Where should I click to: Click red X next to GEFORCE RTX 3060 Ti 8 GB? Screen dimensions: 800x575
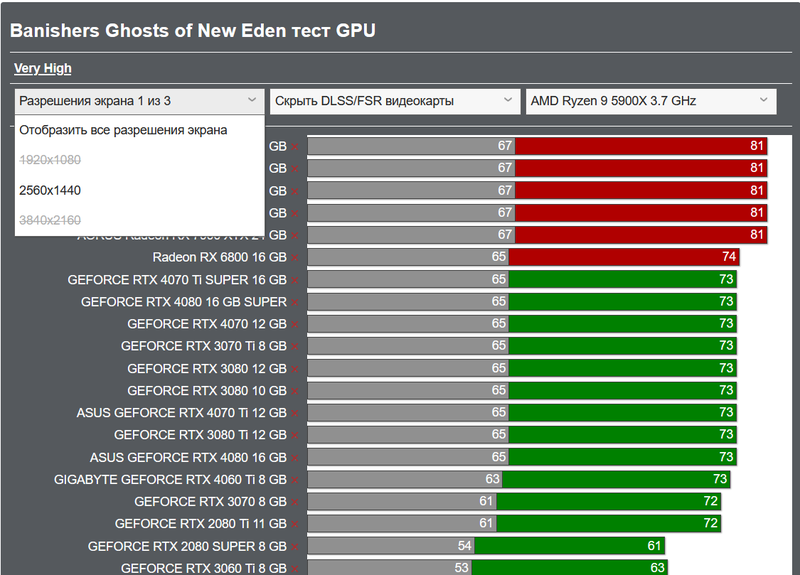coord(295,569)
